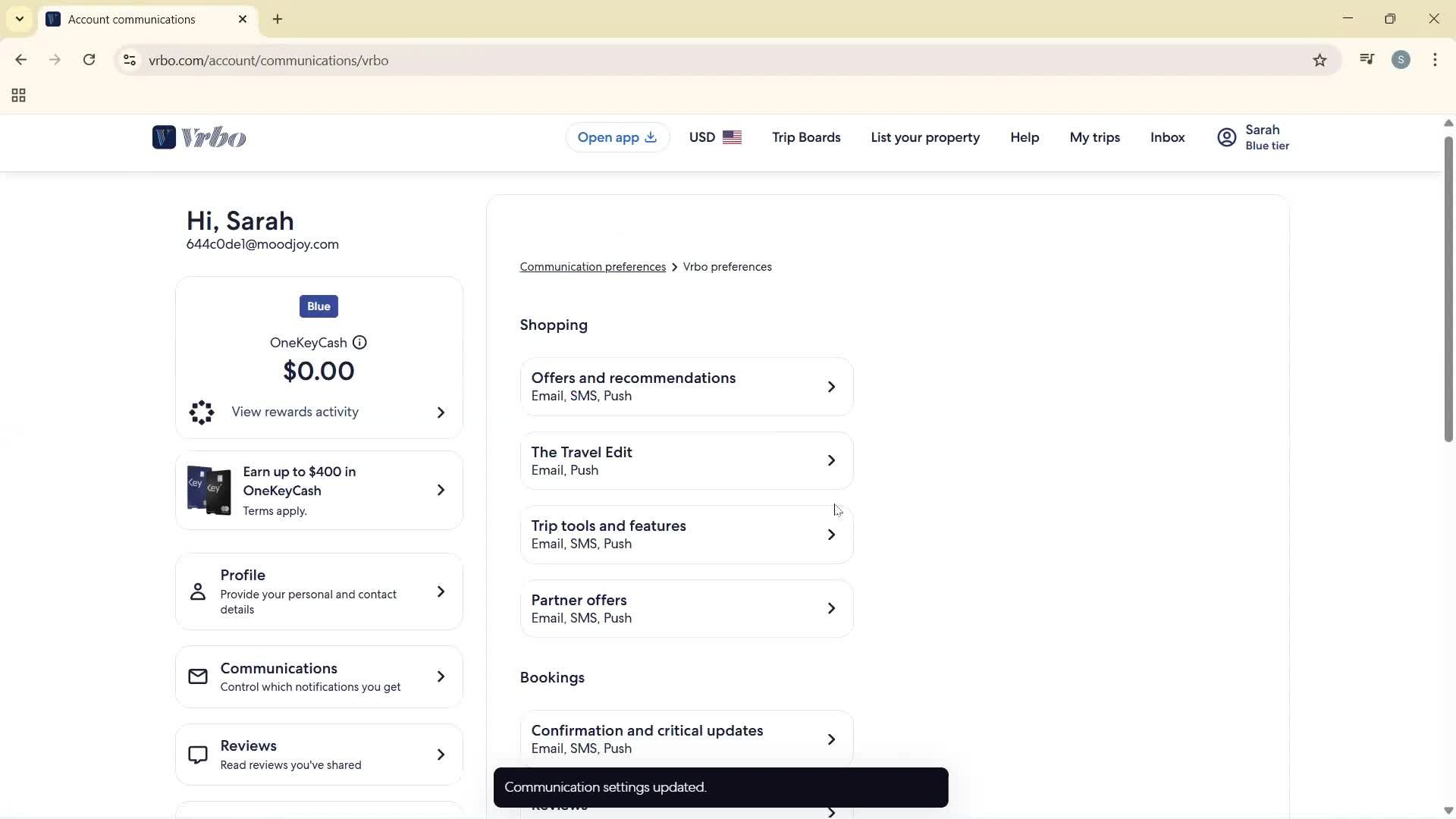This screenshot has height=819, width=1456.
Task: Expand Partner offers preferences
Action: pos(686,609)
